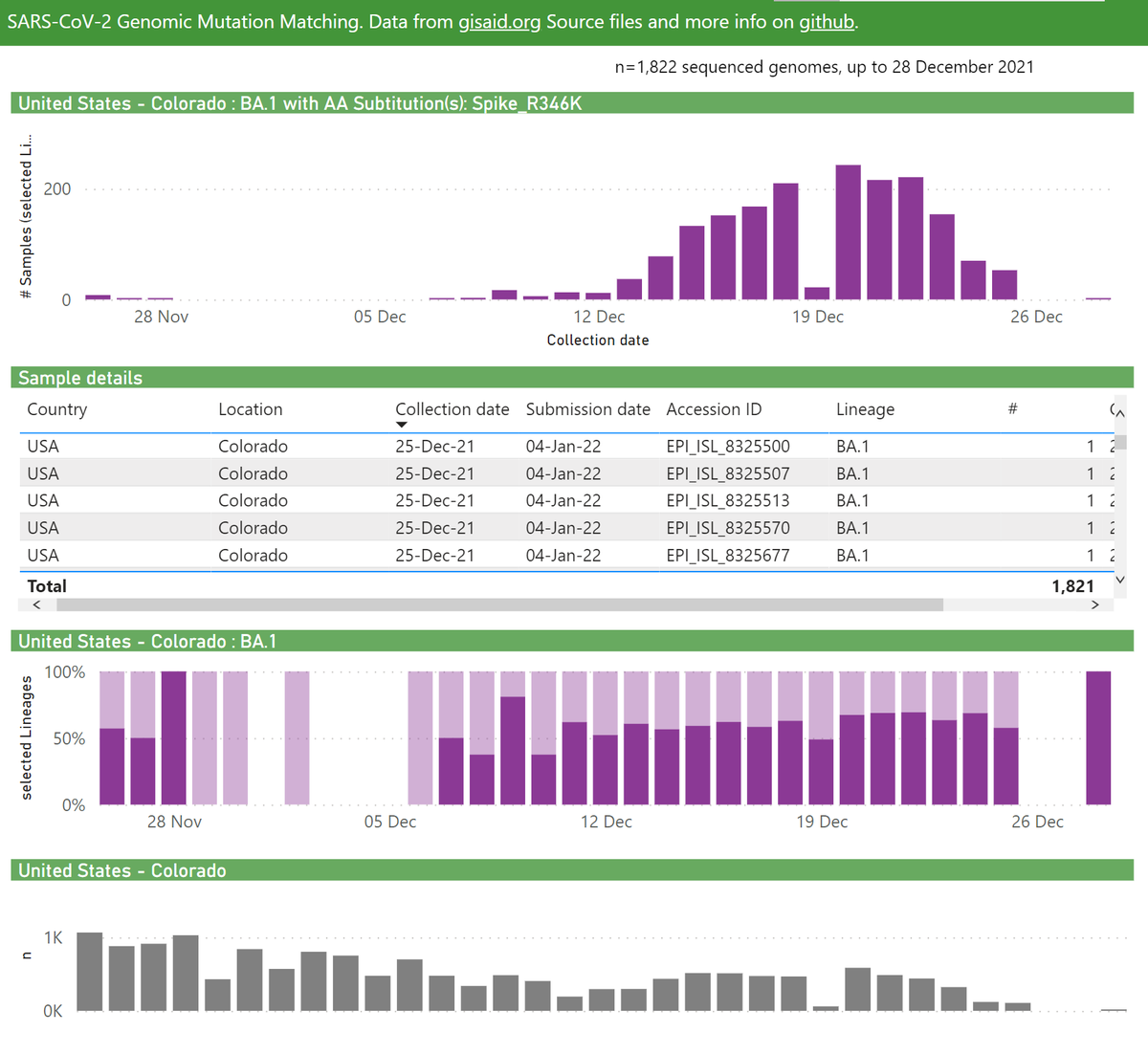Click Colorado in the EPI_ISL_8325500 row
1148x1054 pixels.
pos(253,447)
